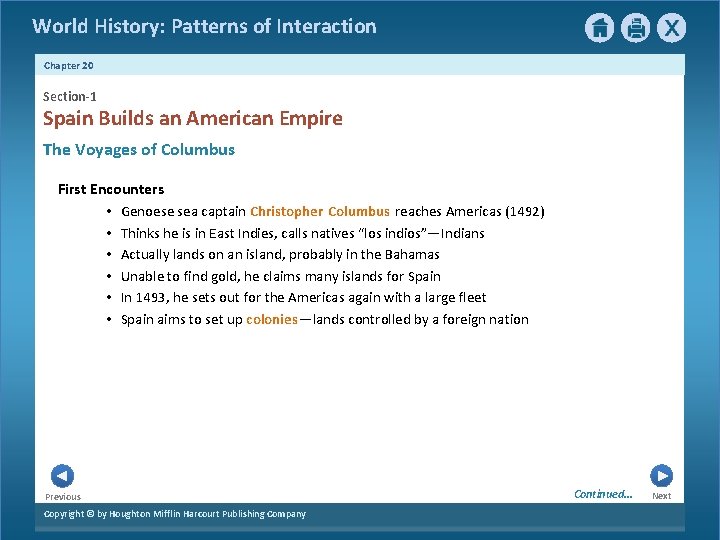Click the bullet about landing in the Bahamas

pos(280,255)
